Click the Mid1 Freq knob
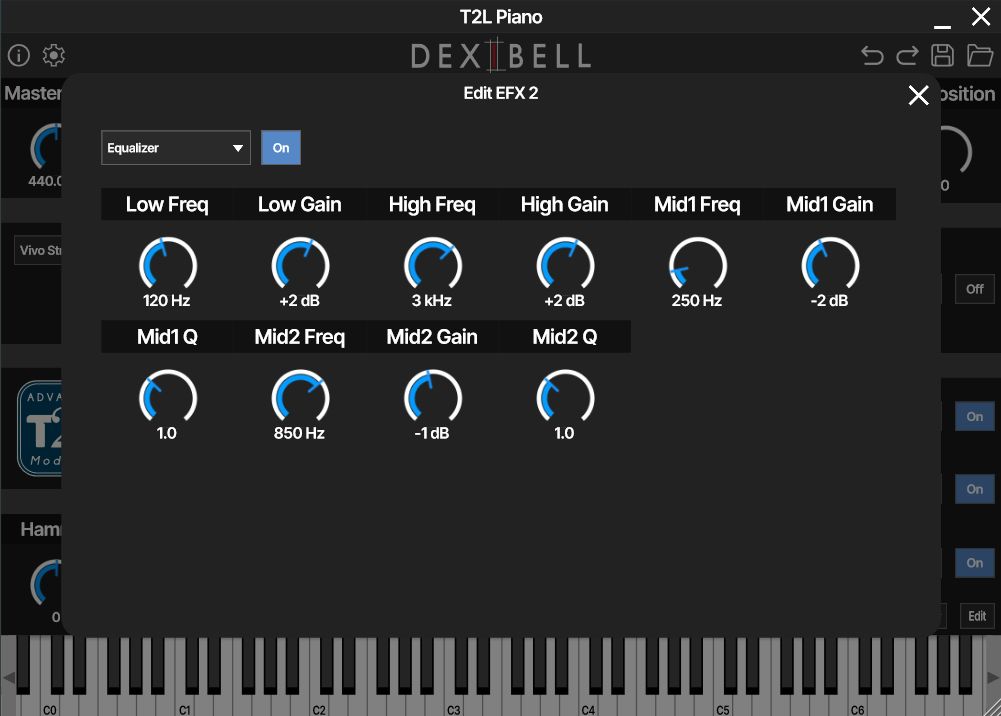The image size is (1001, 716). coord(698,265)
